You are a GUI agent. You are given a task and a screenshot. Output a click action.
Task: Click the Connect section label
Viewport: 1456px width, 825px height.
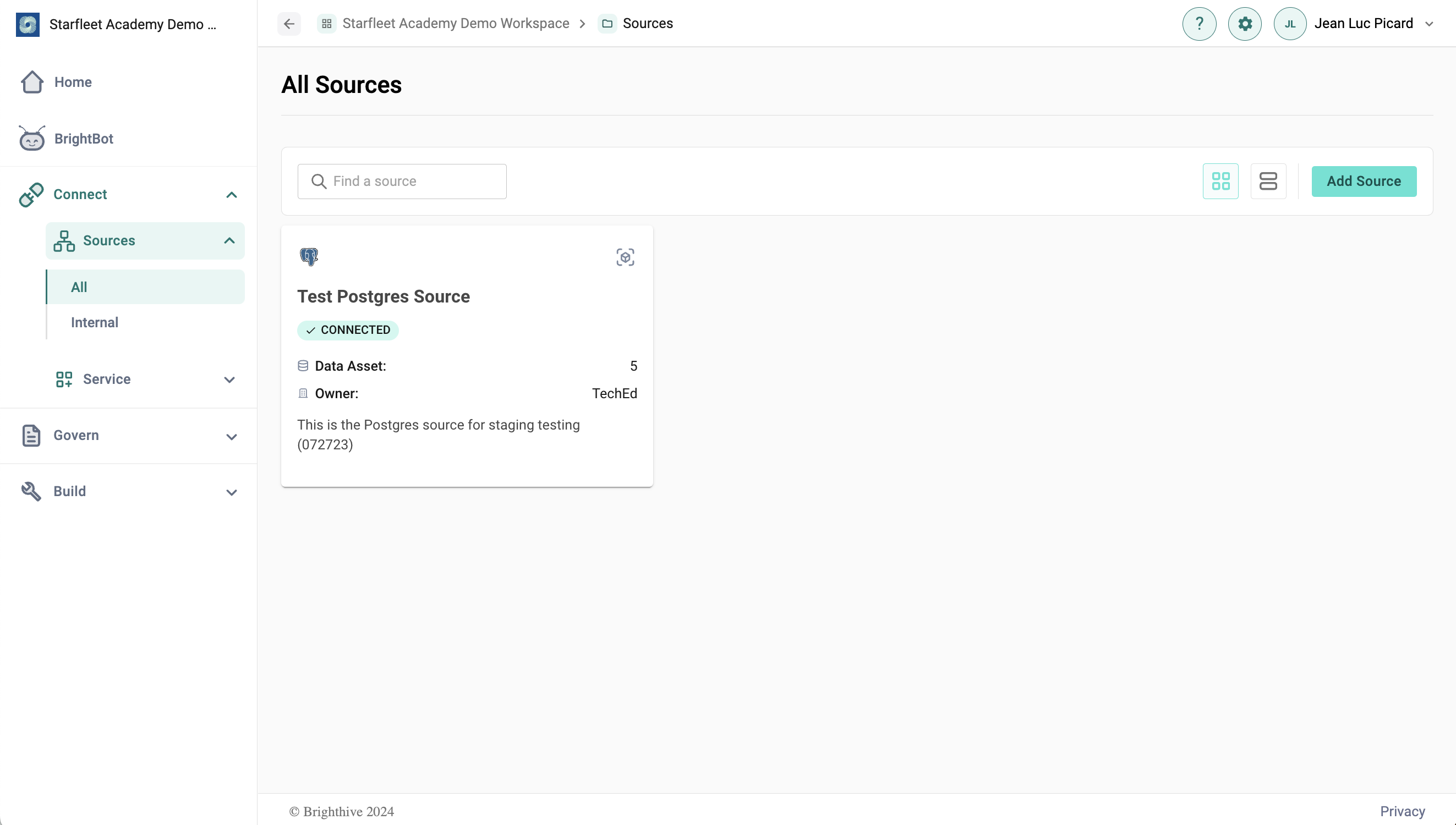[80, 195]
